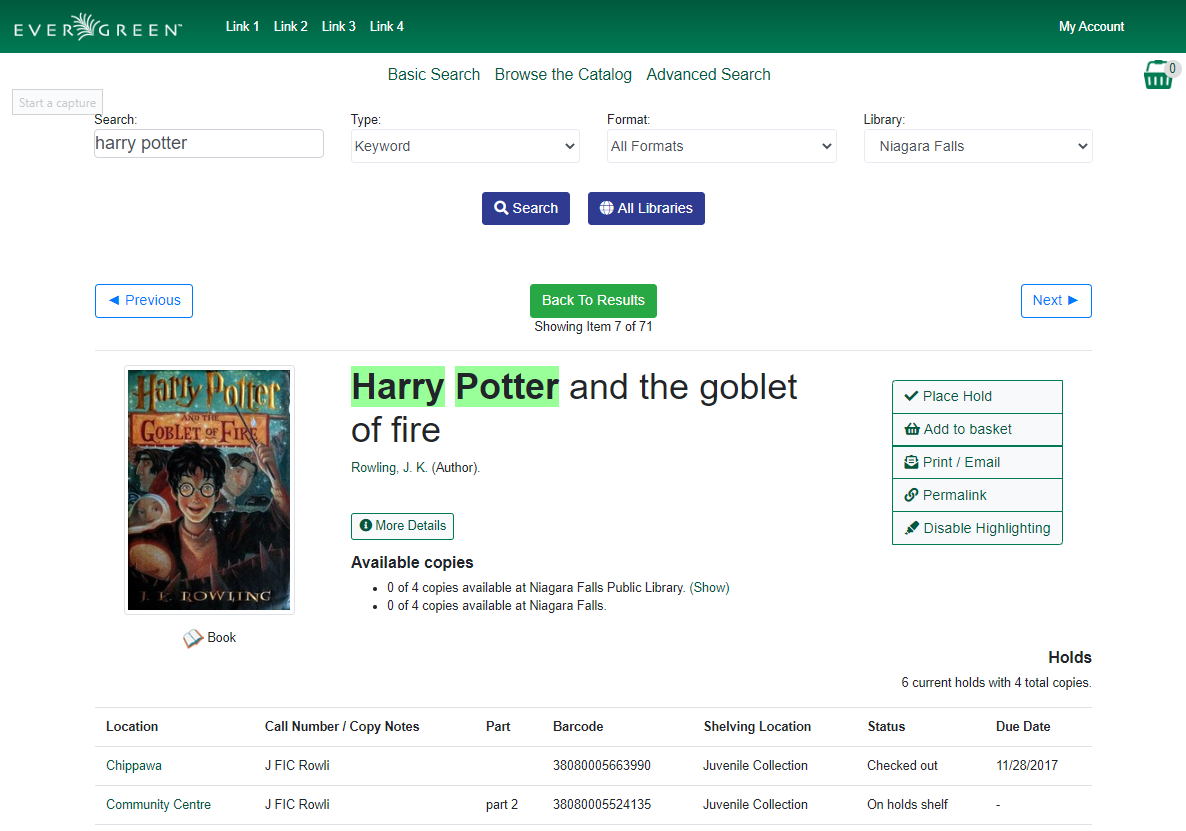Click the On holds shelf status
Screen dimensions: 1186x831
pos(907,805)
